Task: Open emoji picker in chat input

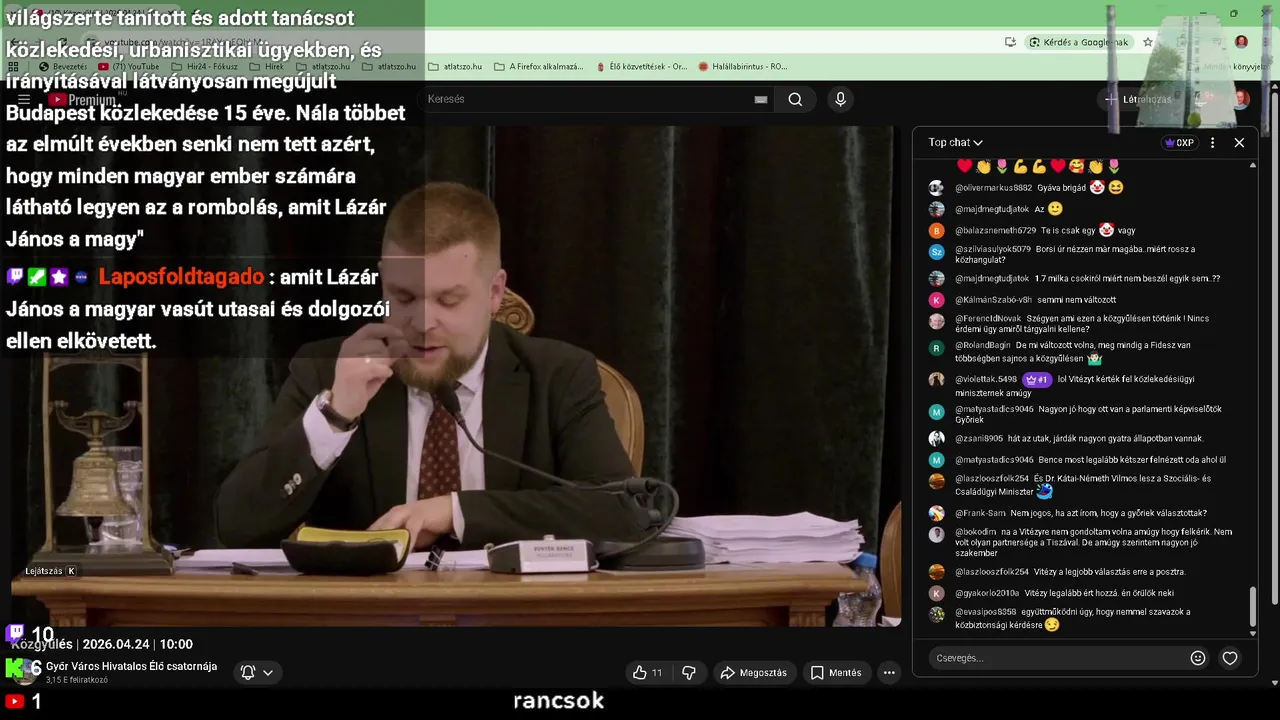Action: (1198, 658)
